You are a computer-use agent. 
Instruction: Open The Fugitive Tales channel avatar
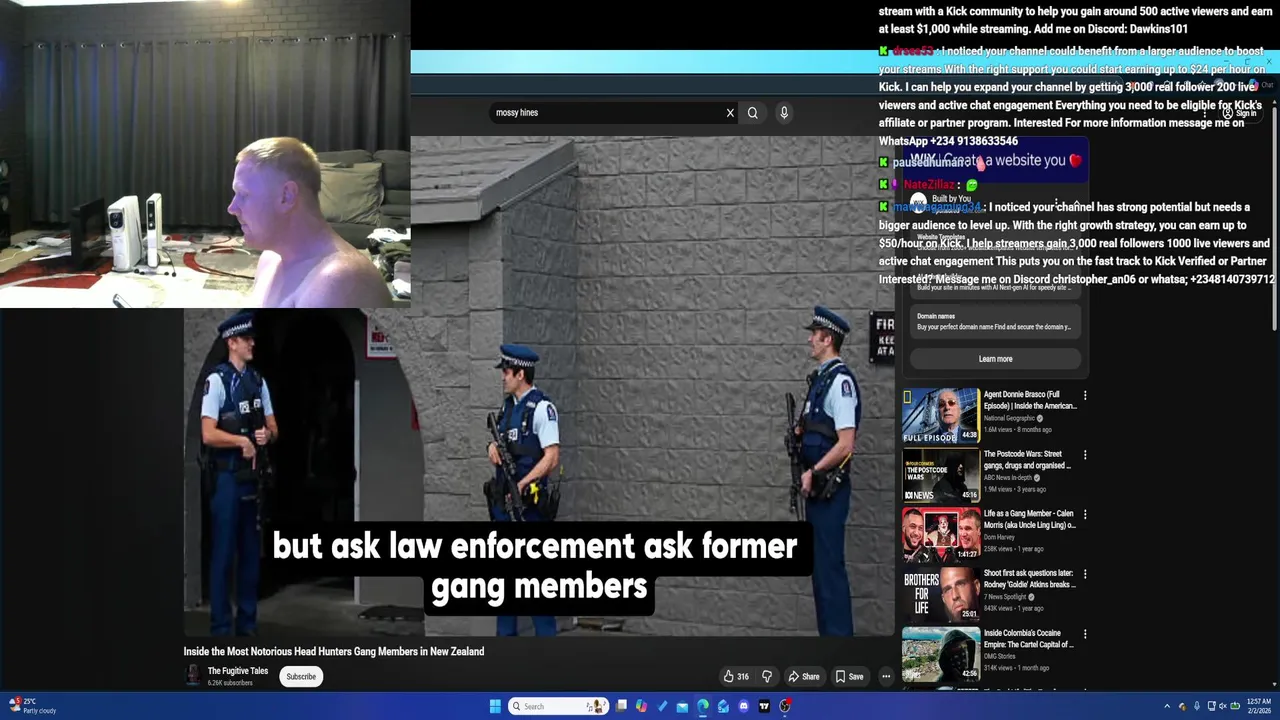[x=193, y=676]
